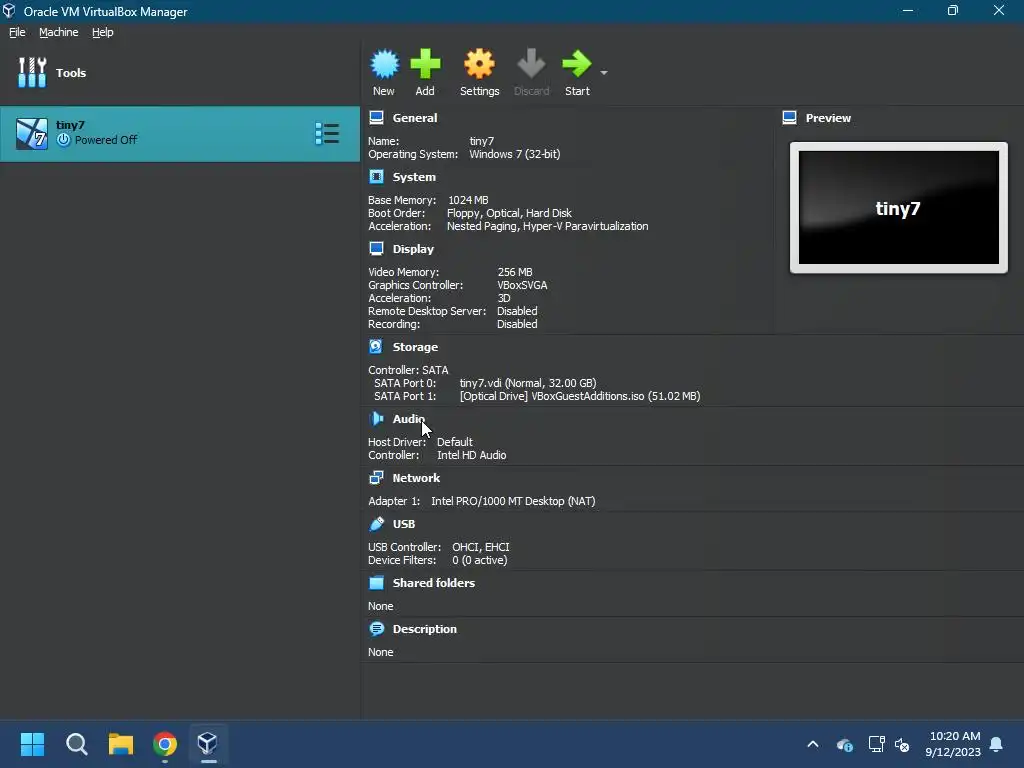Click the power status icon beside Powered Off
Image resolution: width=1024 pixels, height=768 pixels.
click(x=63, y=140)
